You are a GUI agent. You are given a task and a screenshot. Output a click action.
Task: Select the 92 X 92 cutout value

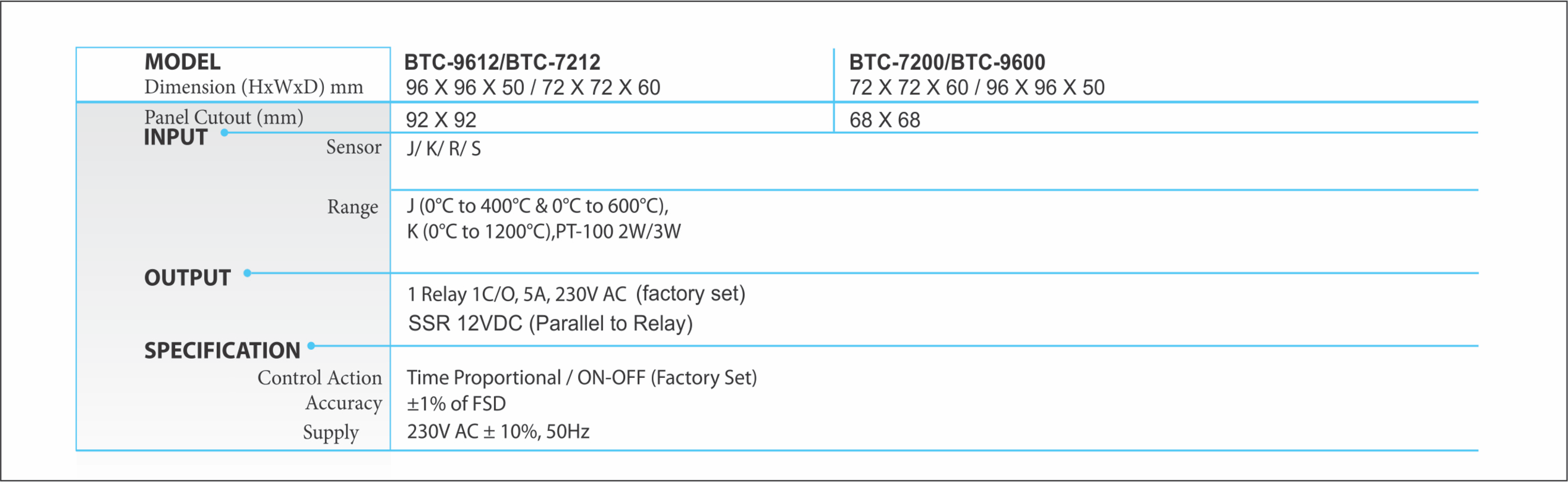coord(441,120)
